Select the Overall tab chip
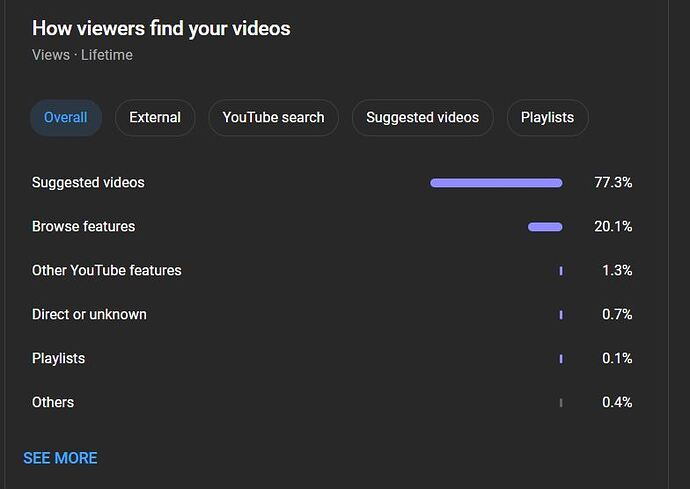The width and height of the screenshot is (690, 489). (x=65, y=117)
